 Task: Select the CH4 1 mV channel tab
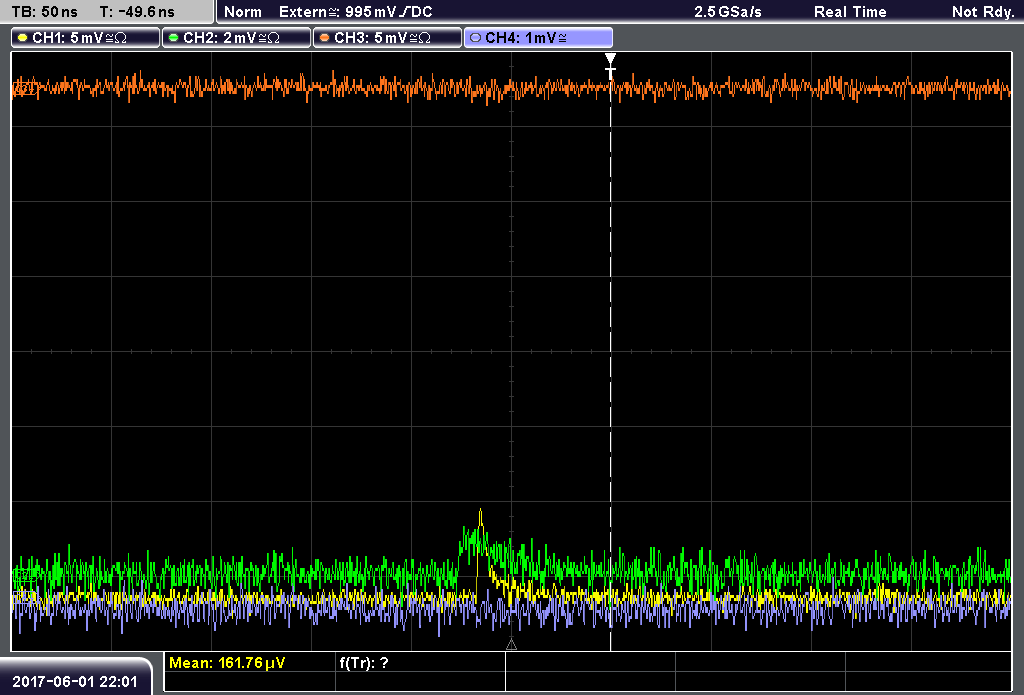click(x=538, y=38)
